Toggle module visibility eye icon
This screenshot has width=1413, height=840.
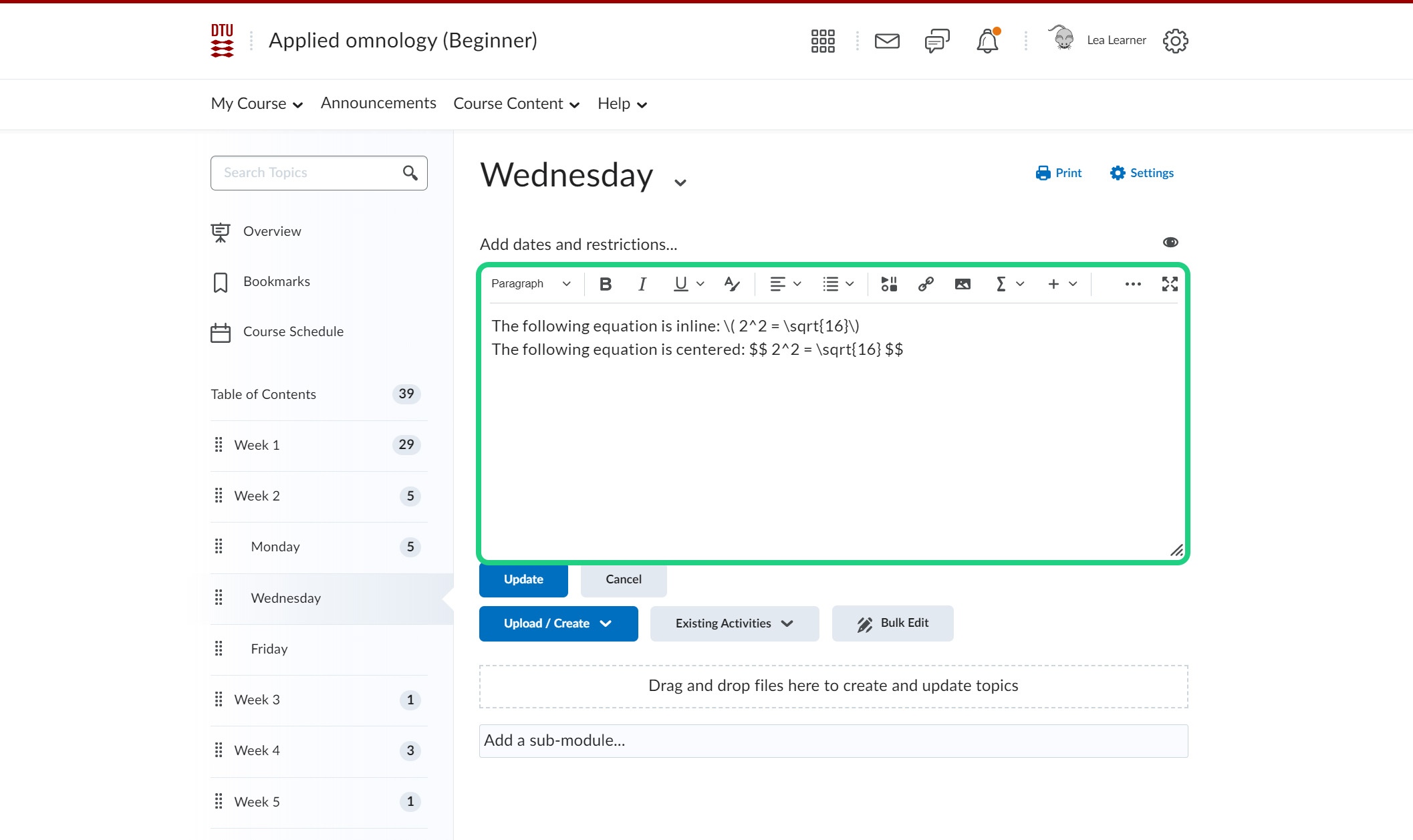pos(1170,243)
